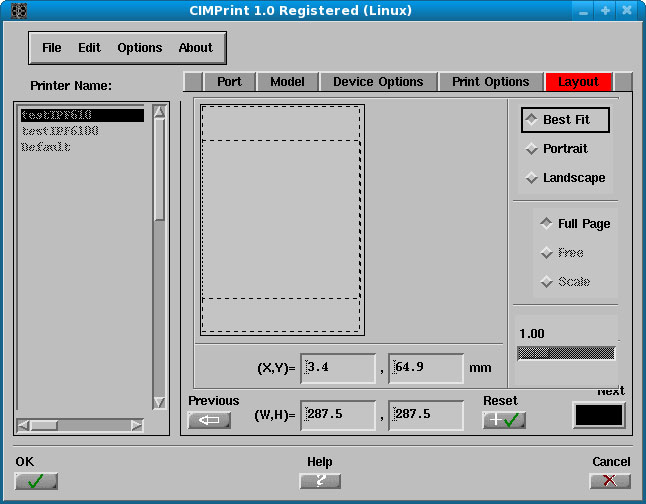Viewport: 646px width, 504px height.
Task: Open the Options menu
Action: [x=140, y=48]
